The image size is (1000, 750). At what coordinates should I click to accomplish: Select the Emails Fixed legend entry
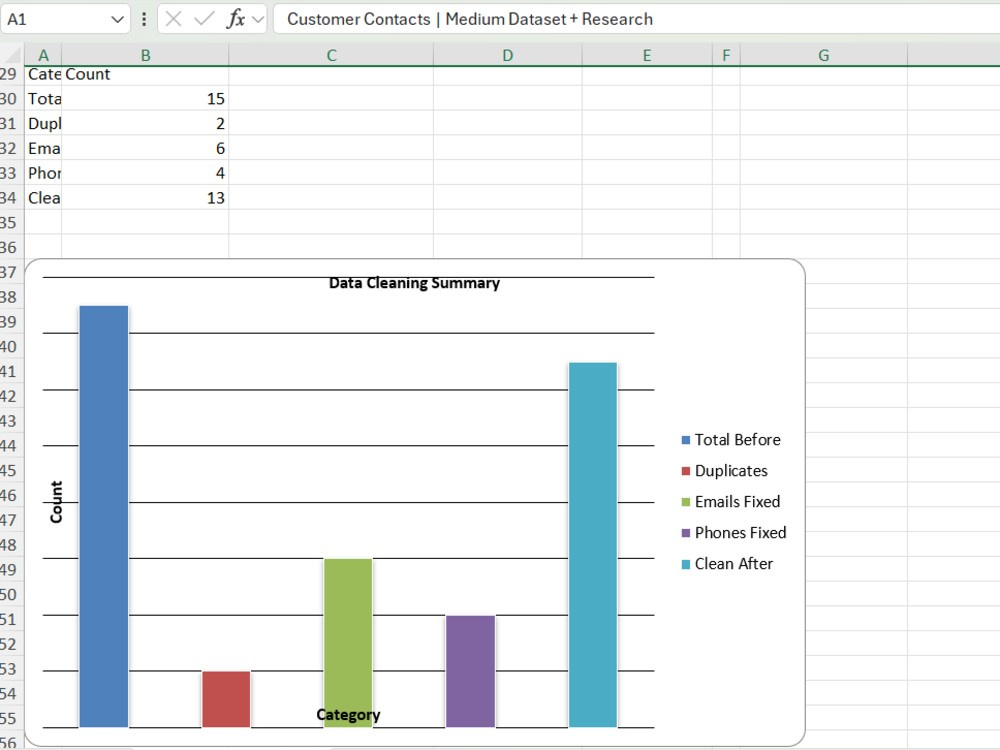(x=731, y=501)
